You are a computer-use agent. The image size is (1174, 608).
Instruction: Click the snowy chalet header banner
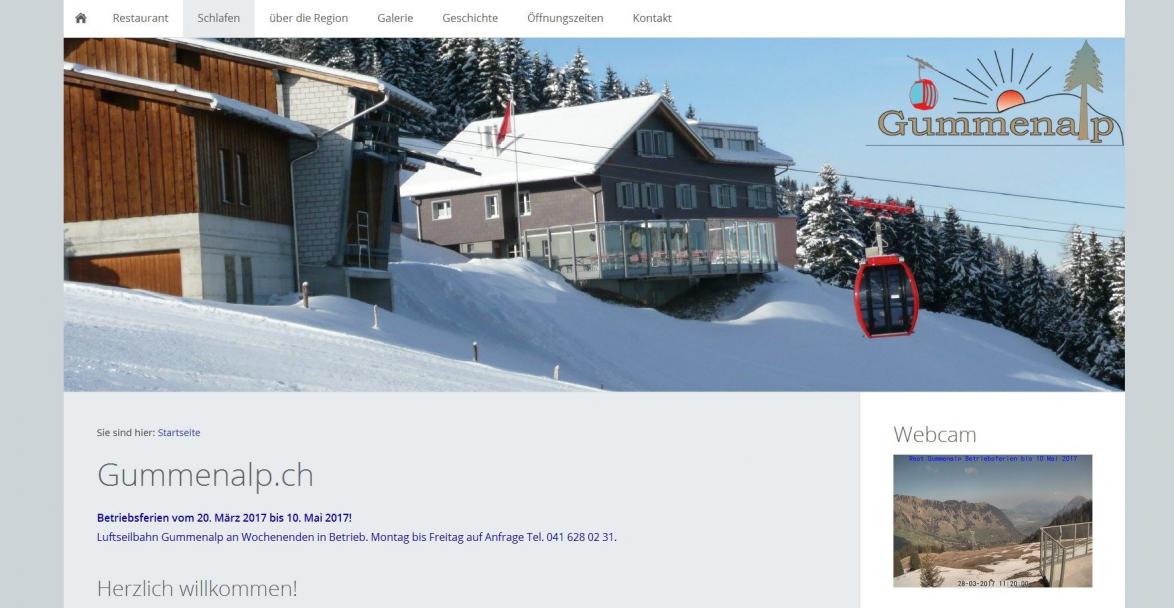594,215
